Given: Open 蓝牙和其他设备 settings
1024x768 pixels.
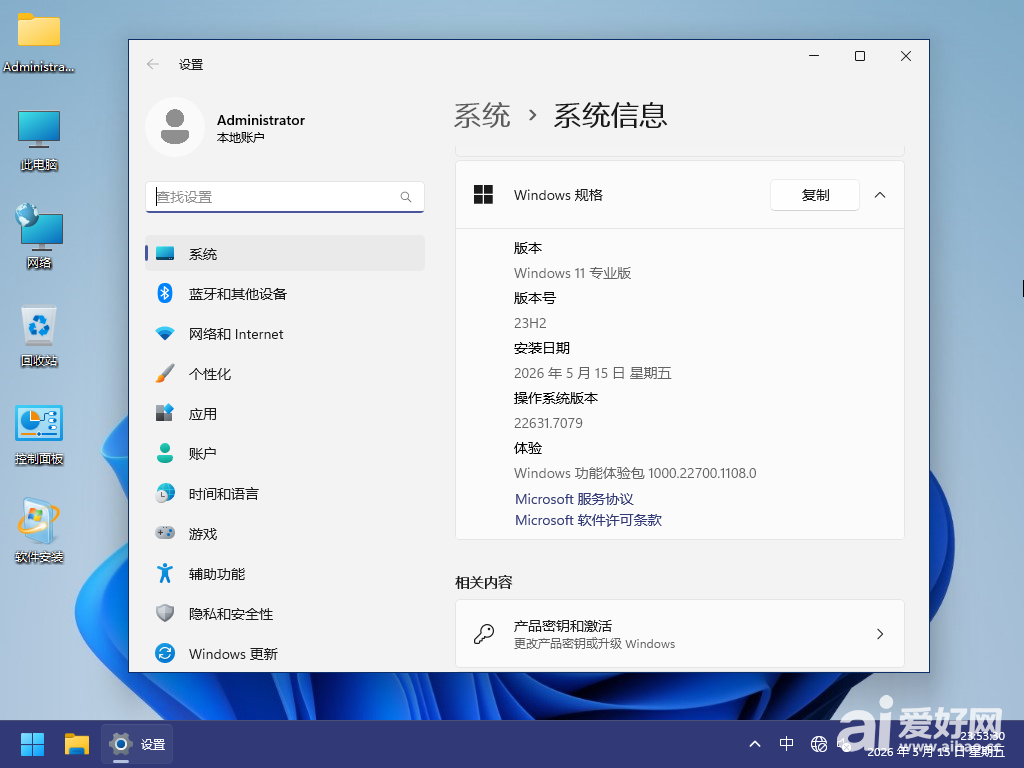Looking at the screenshot, I should tap(285, 294).
